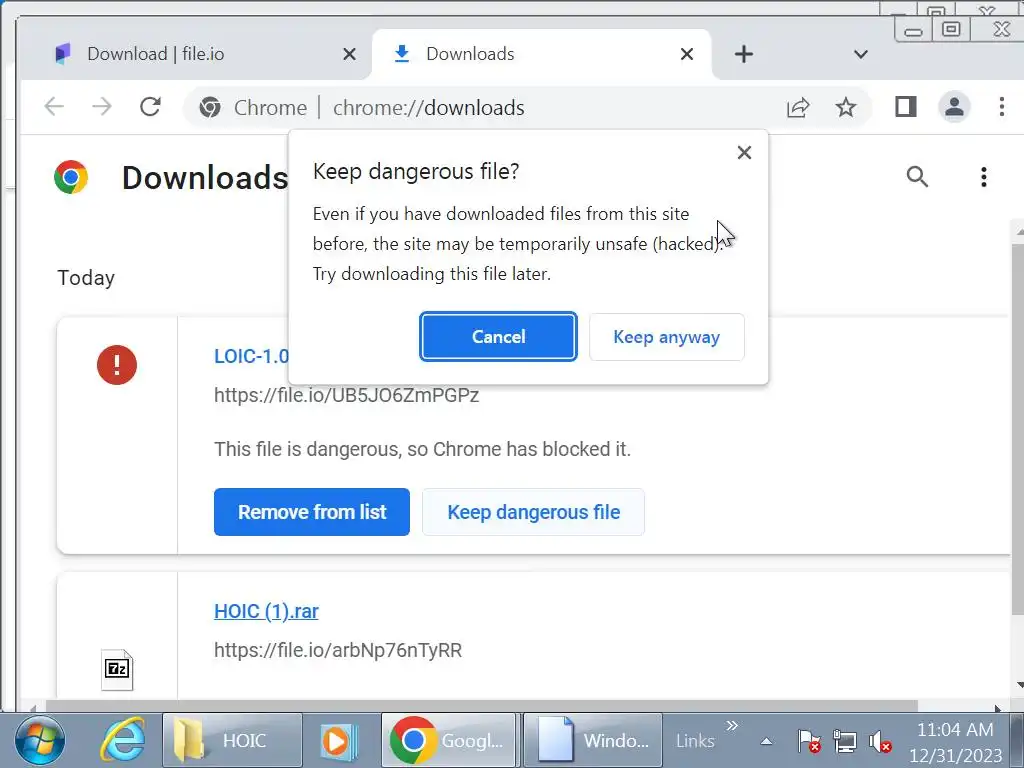Switch to Google Chrome taskbar item
The height and width of the screenshot is (768, 1024).
pyautogui.click(x=449, y=741)
